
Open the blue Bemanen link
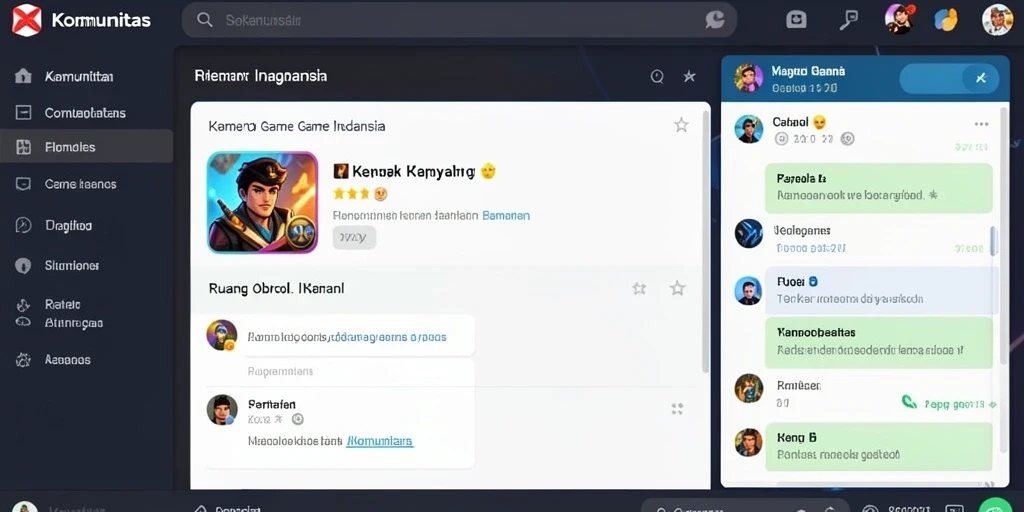pos(505,215)
